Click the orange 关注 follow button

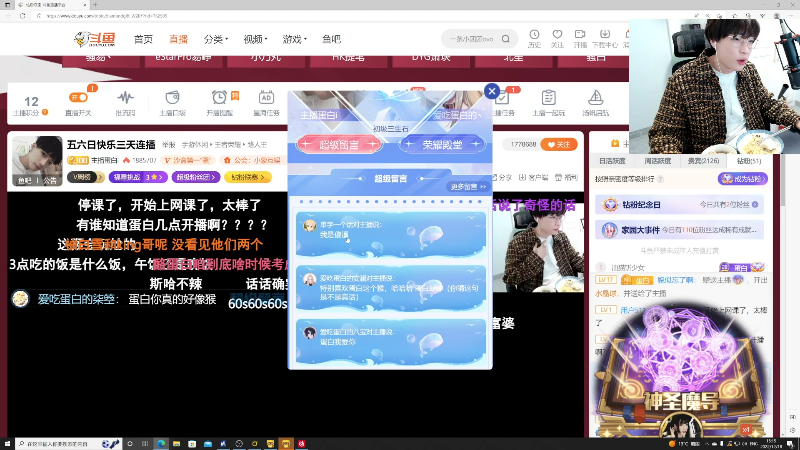click(559, 145)
